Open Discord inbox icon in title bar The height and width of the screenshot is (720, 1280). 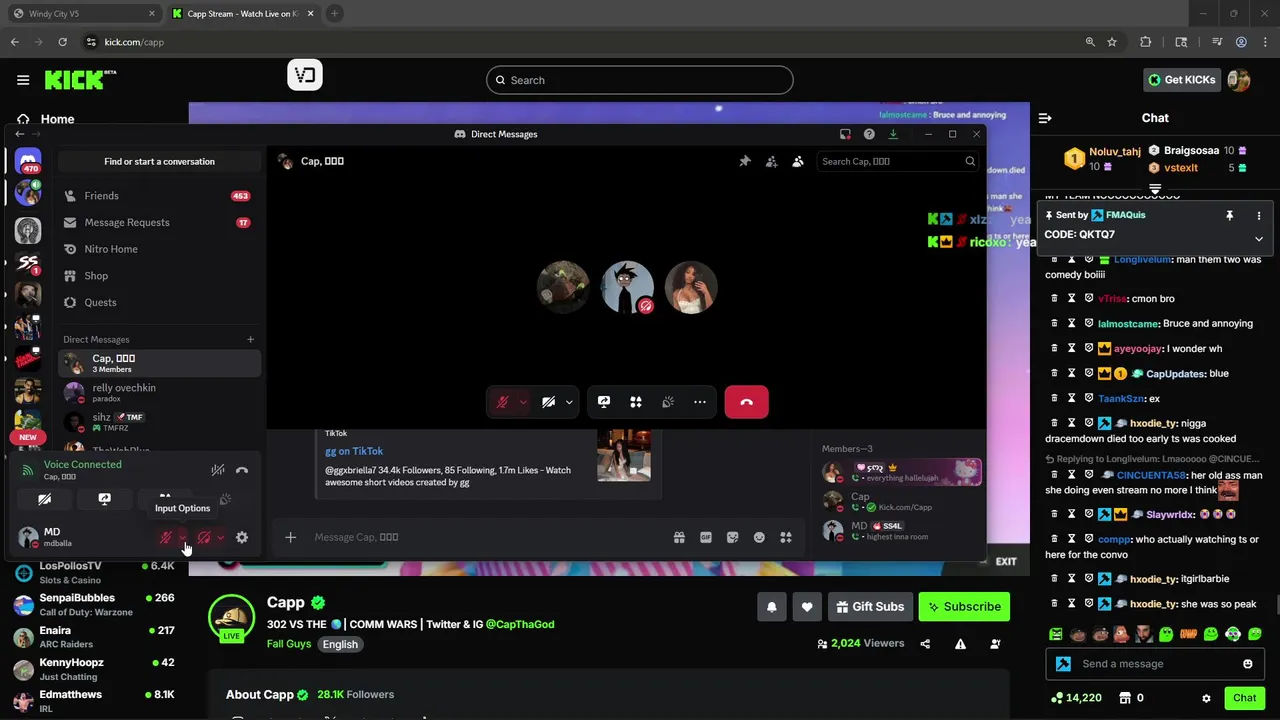coord(845,134)
